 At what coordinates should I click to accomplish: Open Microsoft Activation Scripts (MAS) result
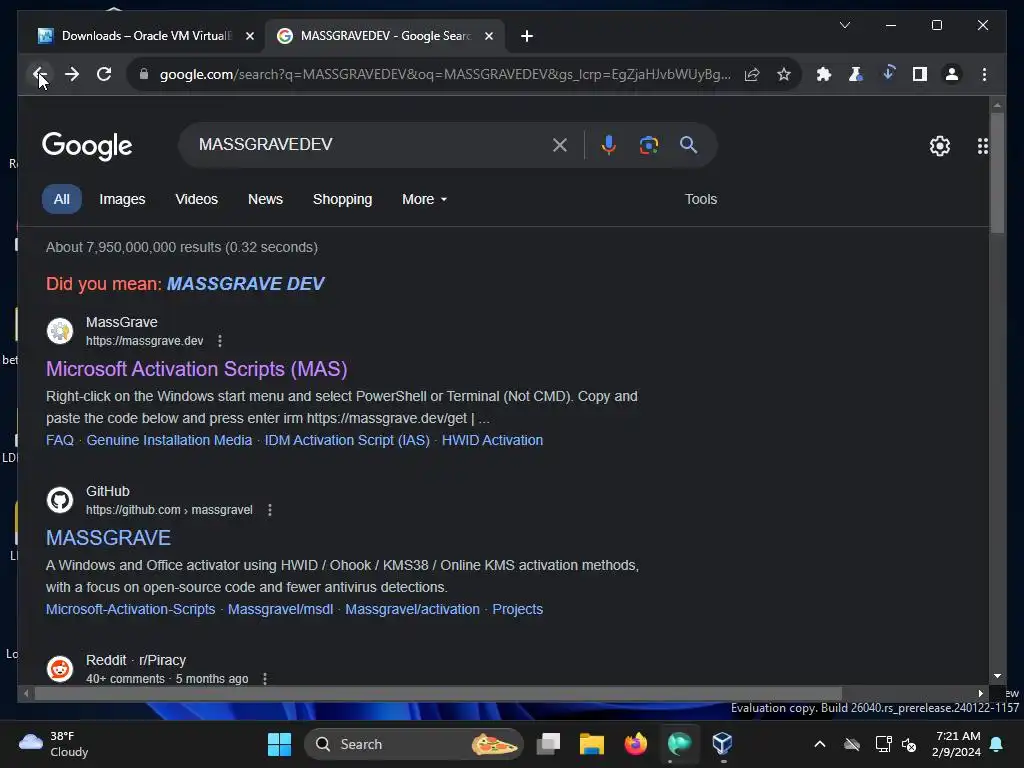click(197, 369)
